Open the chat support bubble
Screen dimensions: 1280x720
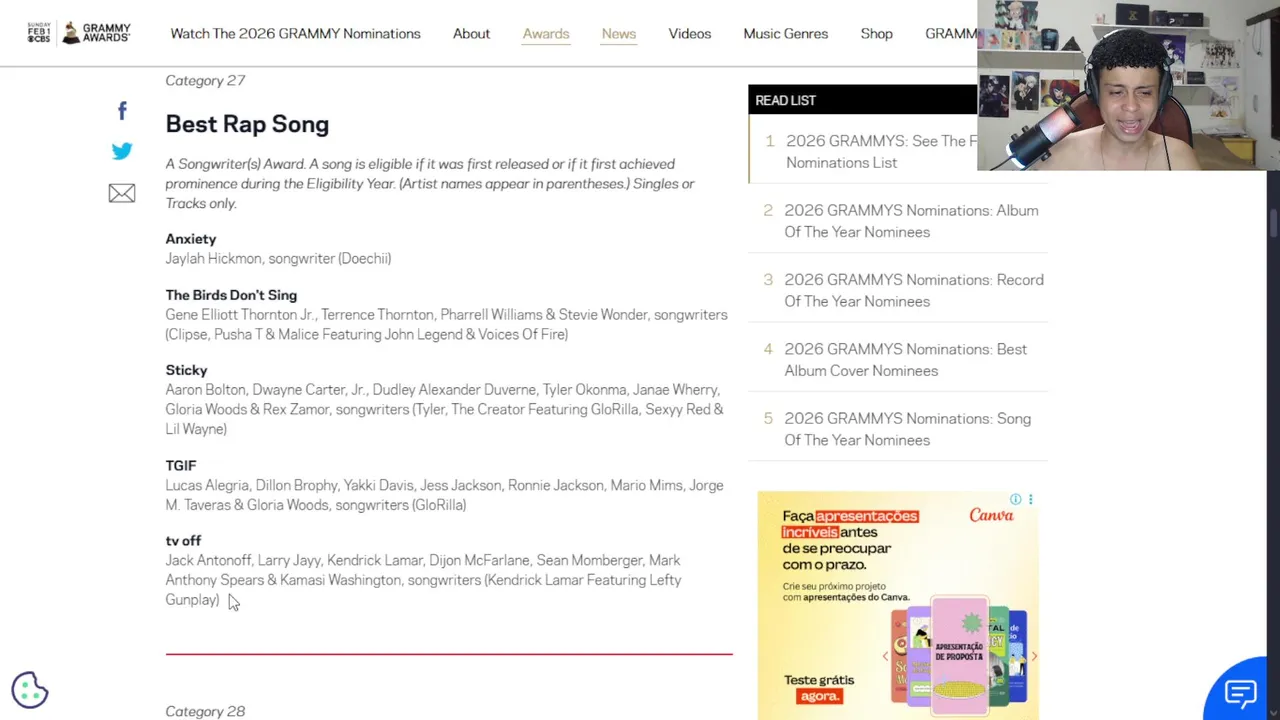(1240, 692)
